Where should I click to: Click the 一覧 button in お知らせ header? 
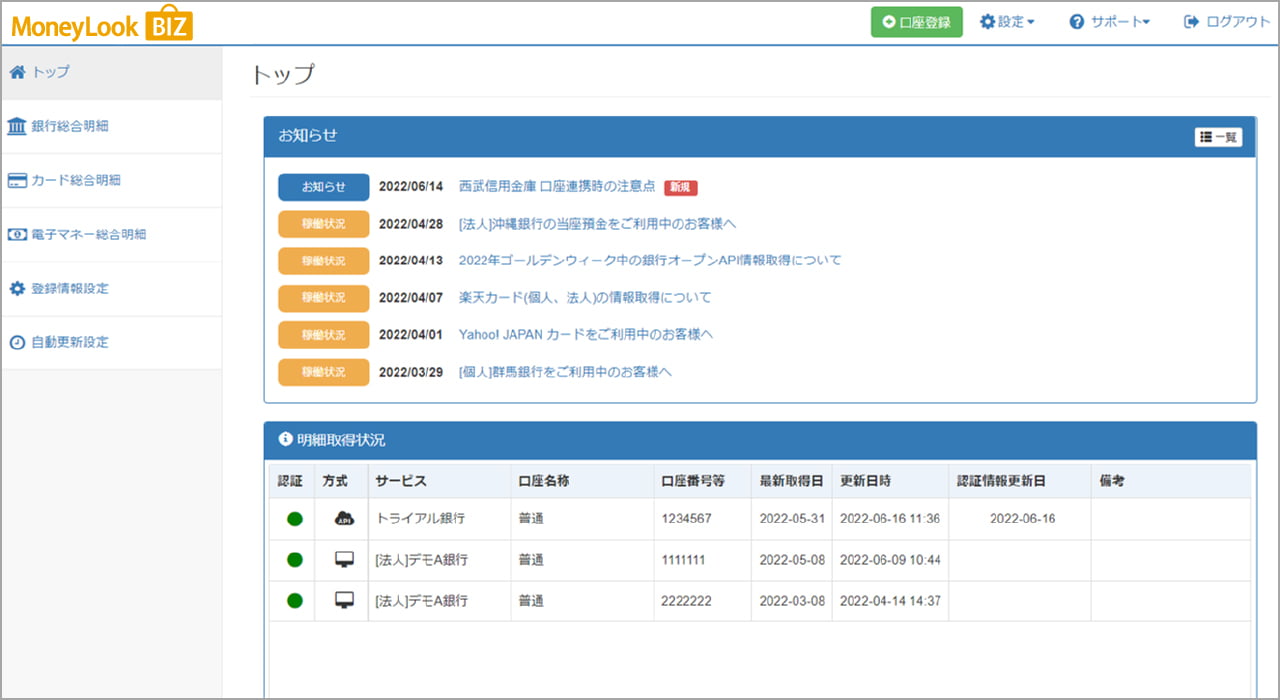point(1219,137)
